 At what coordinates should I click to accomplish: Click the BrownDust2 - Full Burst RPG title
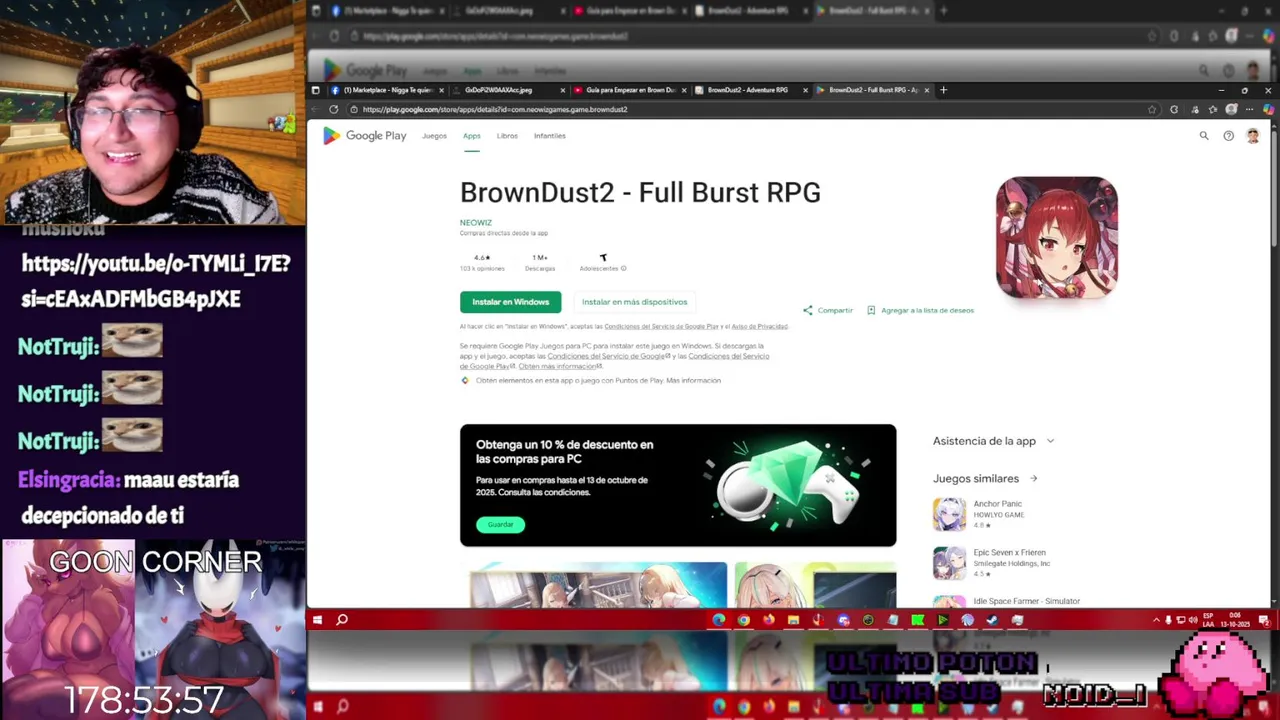click(640, 192)
